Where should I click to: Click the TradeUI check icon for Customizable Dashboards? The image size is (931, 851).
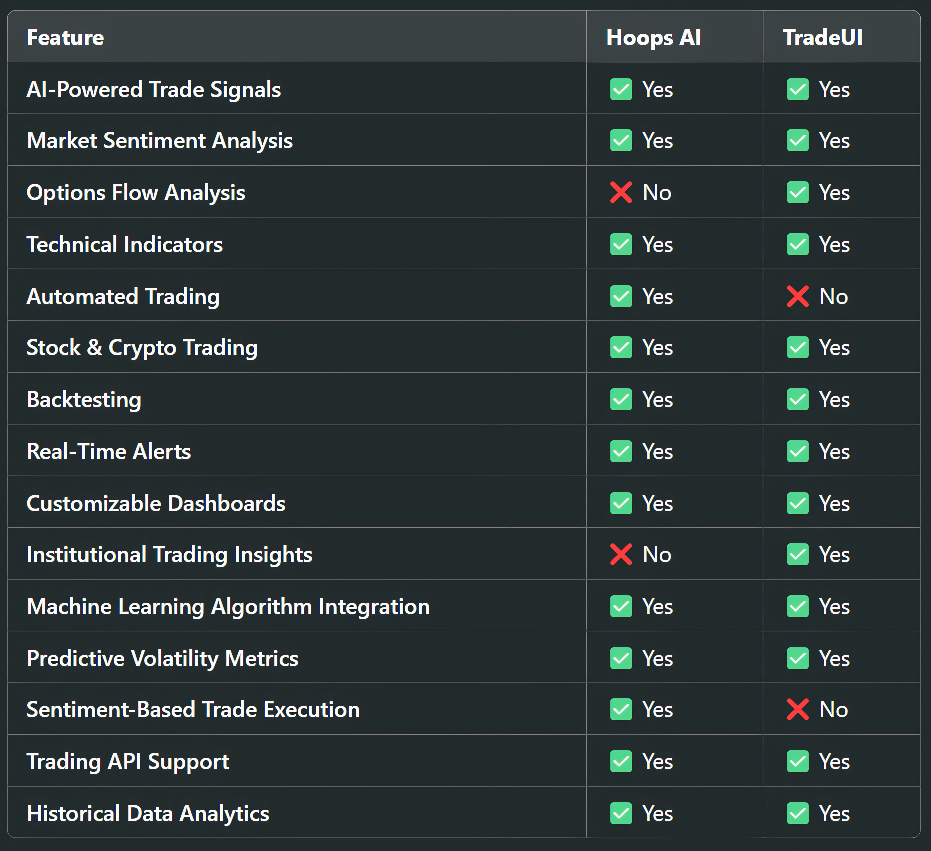(798, 504)
